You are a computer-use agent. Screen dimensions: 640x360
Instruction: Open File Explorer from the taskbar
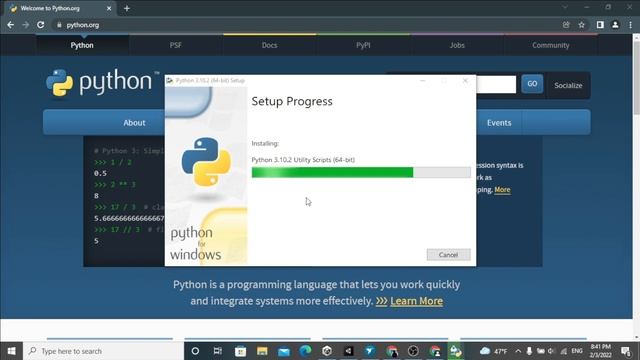(262, 351)
